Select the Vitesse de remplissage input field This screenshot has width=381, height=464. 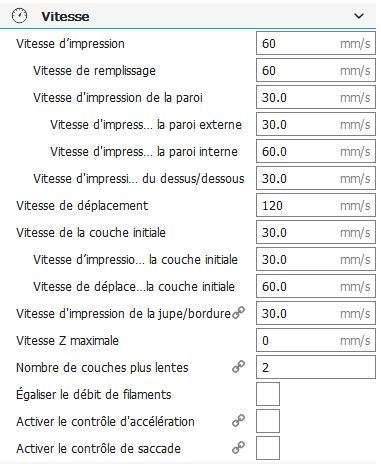point(316,70)
